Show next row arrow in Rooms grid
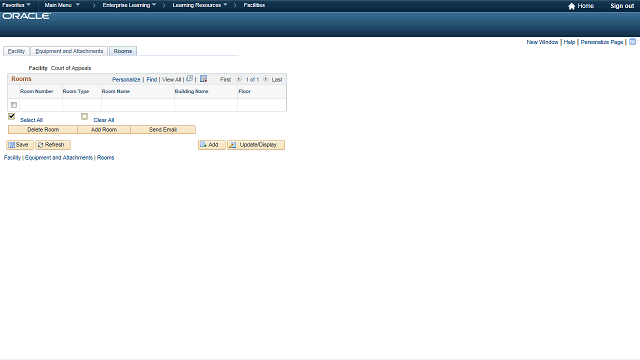The width and height of the screenshot is (640, 360). 265,79
